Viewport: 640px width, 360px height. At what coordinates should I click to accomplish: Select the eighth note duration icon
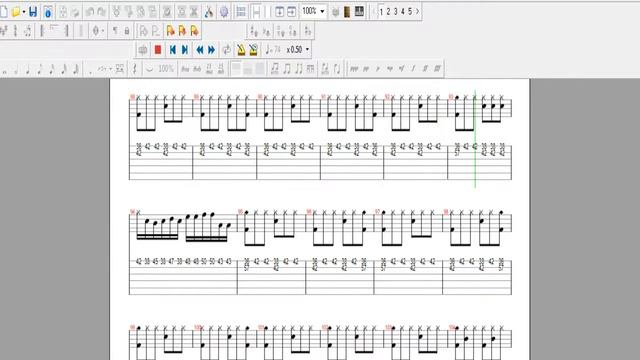click(40, 69)
